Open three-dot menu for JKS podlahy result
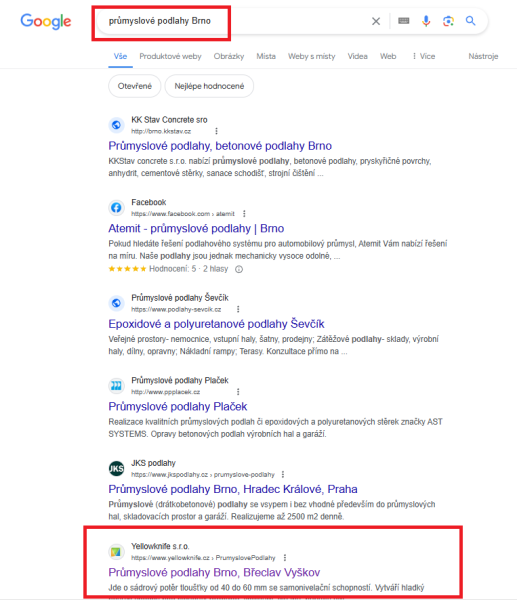The image size is (517, 600). pos(283,474)
